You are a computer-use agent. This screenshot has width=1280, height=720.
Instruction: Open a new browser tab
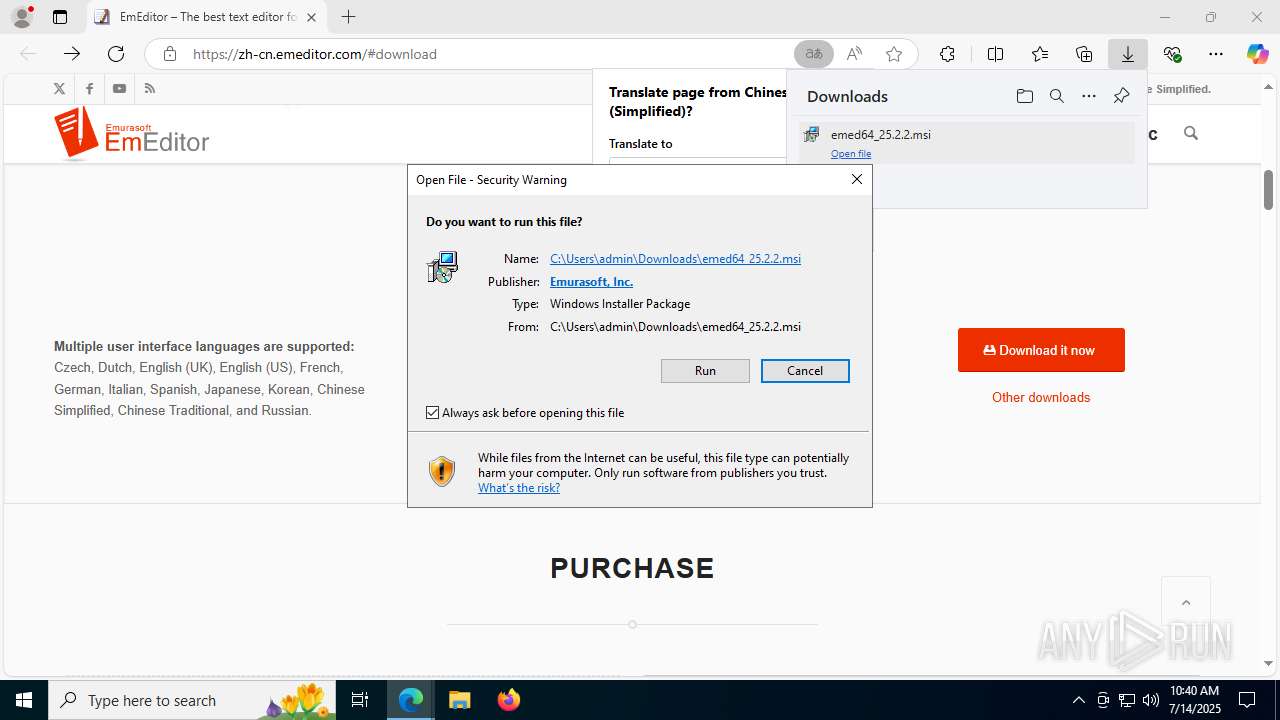[348, 17]
